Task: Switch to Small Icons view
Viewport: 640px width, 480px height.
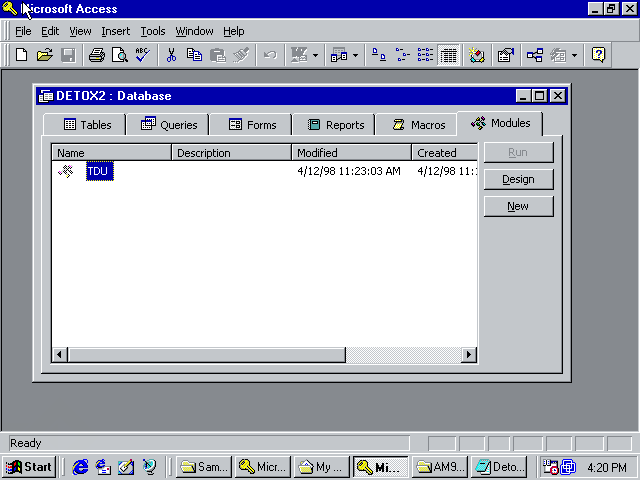Action: point(402,55)
